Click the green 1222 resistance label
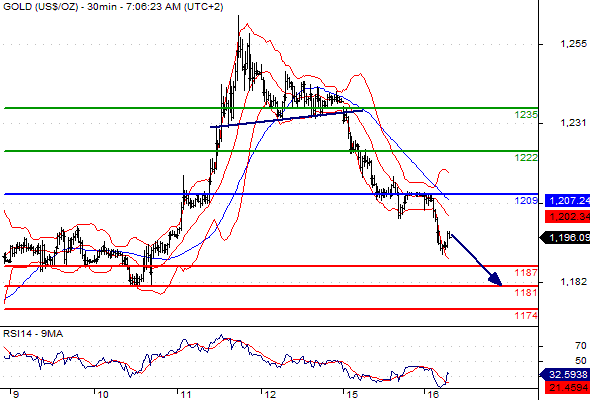 (x=526, y=158)
